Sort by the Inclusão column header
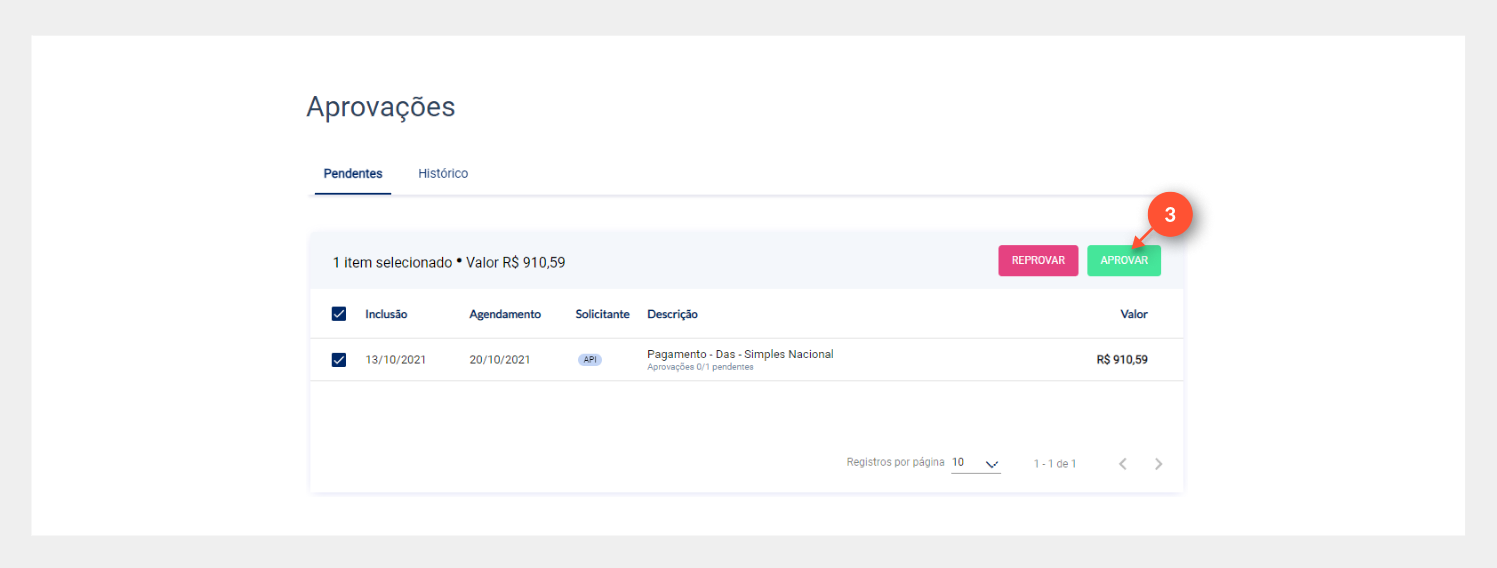This screenshot has width=1497, height=568. click(386, 314)
